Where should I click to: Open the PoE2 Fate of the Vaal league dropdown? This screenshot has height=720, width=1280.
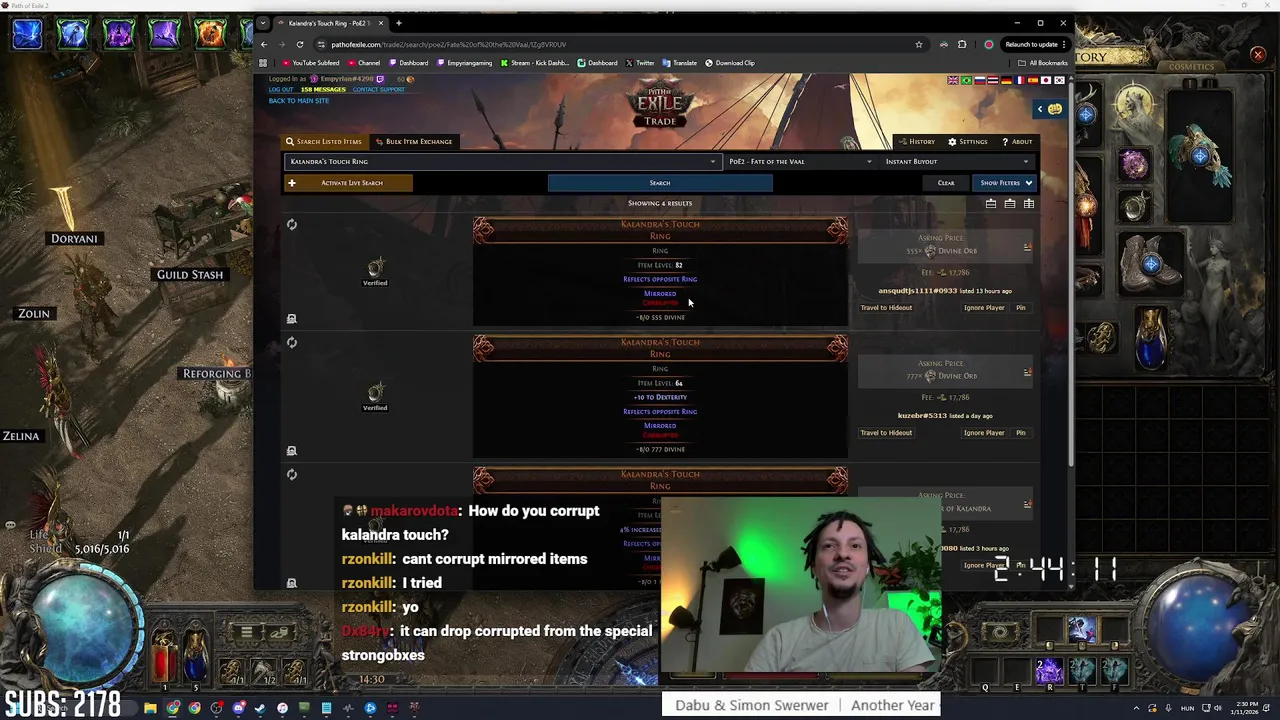799,162
